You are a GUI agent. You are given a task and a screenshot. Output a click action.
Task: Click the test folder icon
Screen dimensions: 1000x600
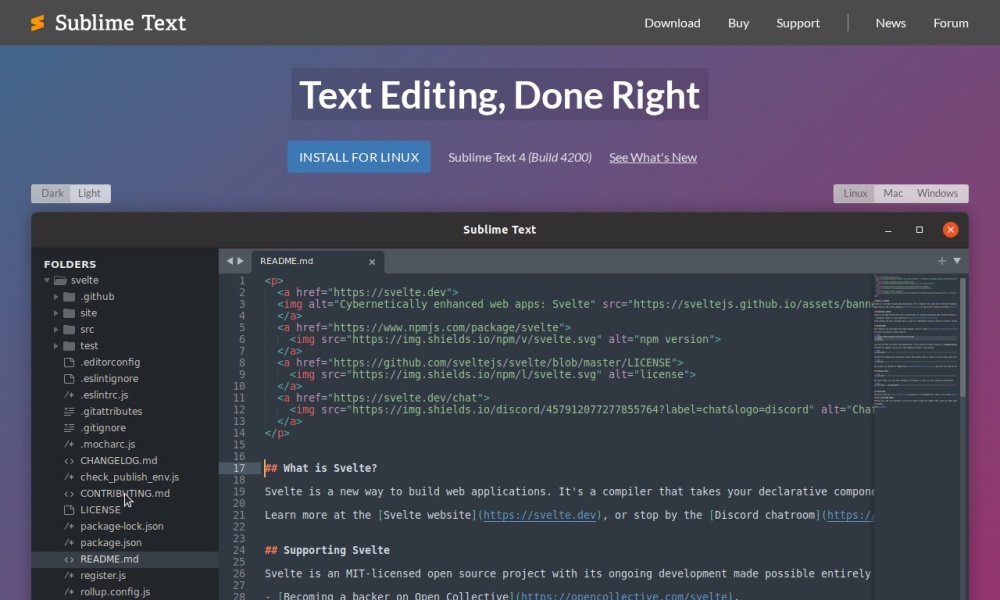69,346
